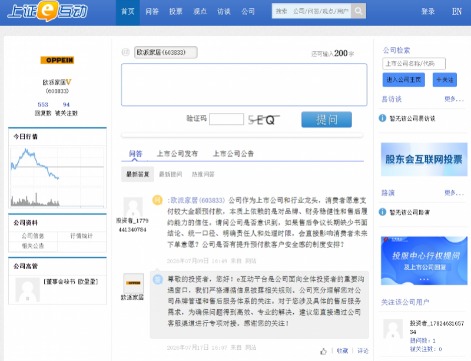This screenshot has height=361, width=471.
Task: Click the 路演 section heading
Action: [388, 193]
